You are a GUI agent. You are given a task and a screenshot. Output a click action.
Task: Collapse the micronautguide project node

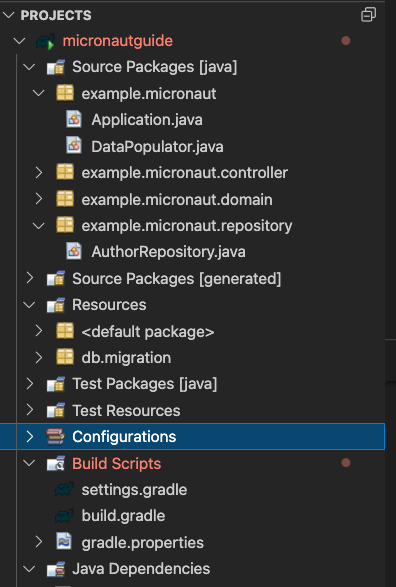19,41
